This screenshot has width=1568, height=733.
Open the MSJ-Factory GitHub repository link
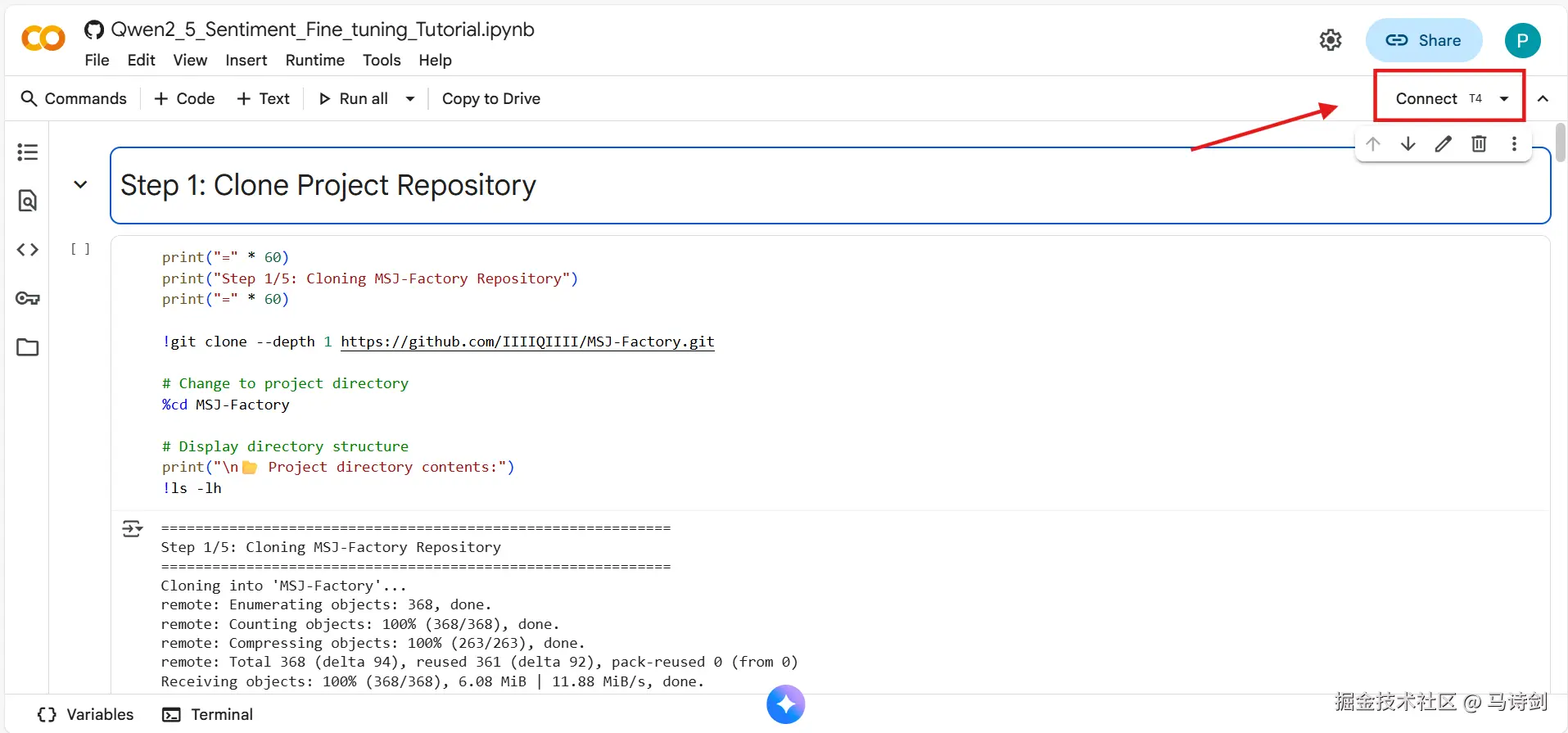[527, 342]
